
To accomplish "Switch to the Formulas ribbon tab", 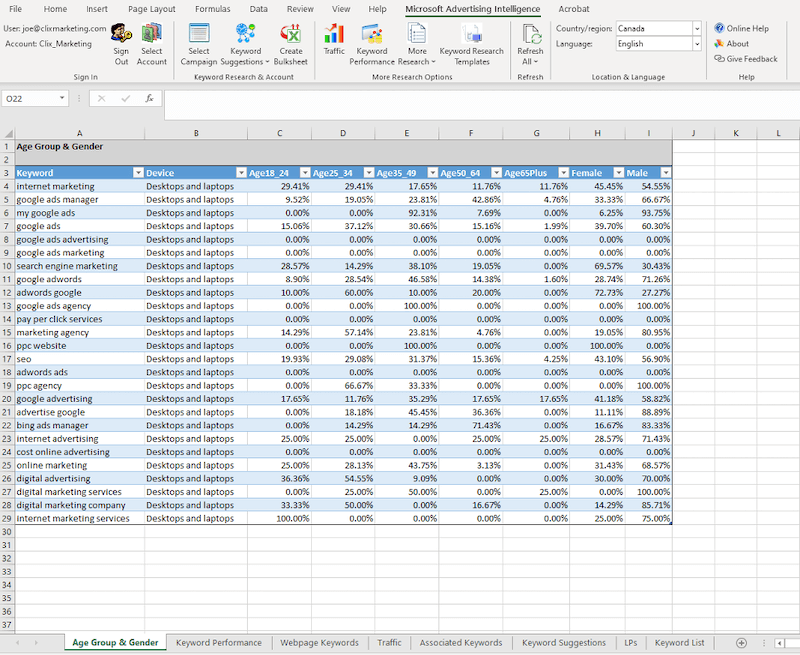I will click(x=213, y=9).
